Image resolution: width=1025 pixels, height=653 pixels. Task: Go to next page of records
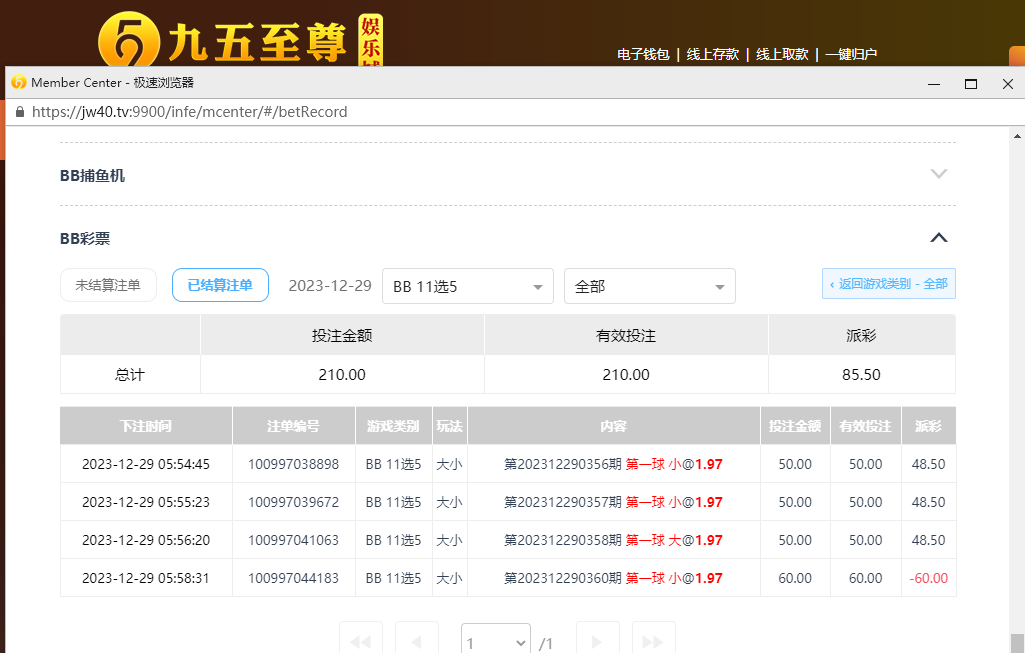tap(597, 641)
